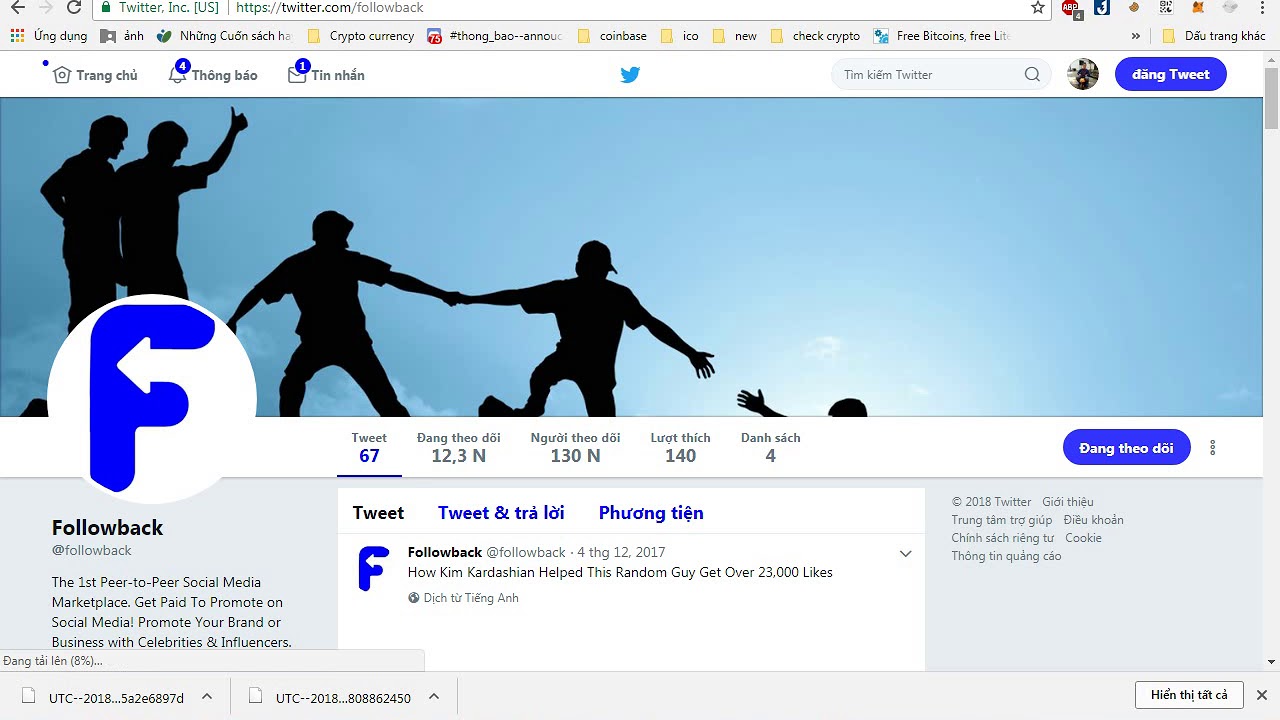Open the Chrome three-dot menu

pyautogui.click(x=1262, y=8)
